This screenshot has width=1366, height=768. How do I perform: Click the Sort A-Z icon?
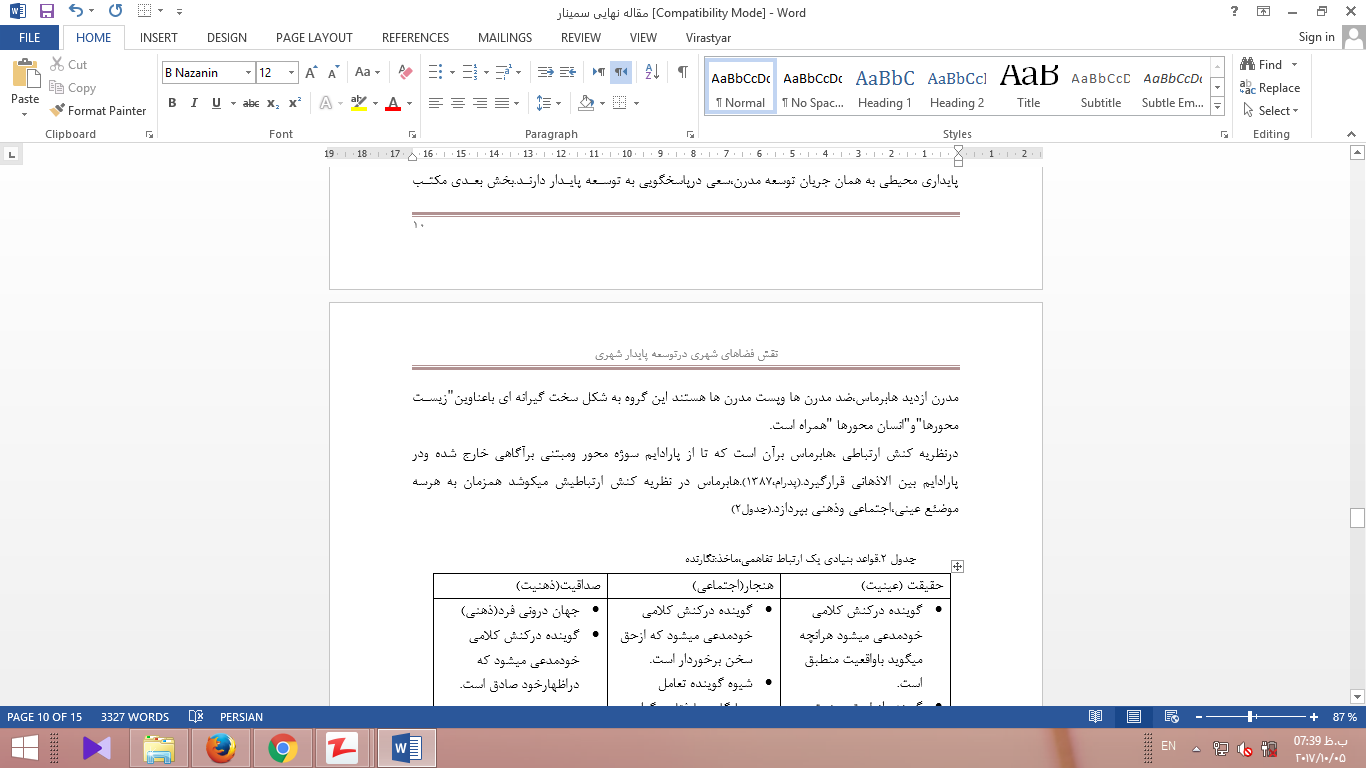click(x=652, y=72)
